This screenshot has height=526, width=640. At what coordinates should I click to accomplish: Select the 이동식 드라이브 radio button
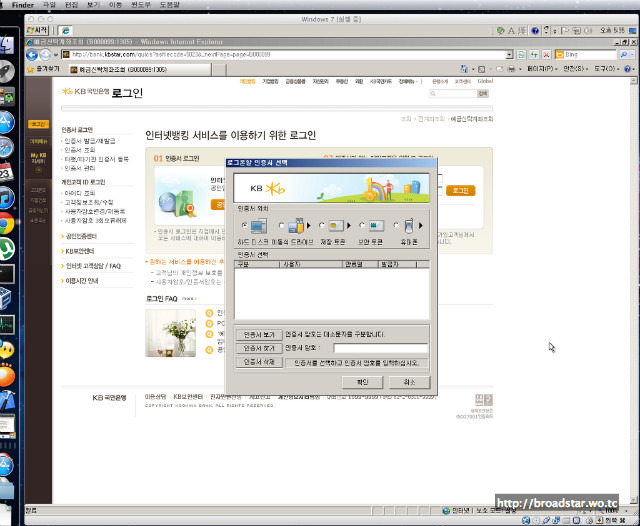click(x=281, y=225)
